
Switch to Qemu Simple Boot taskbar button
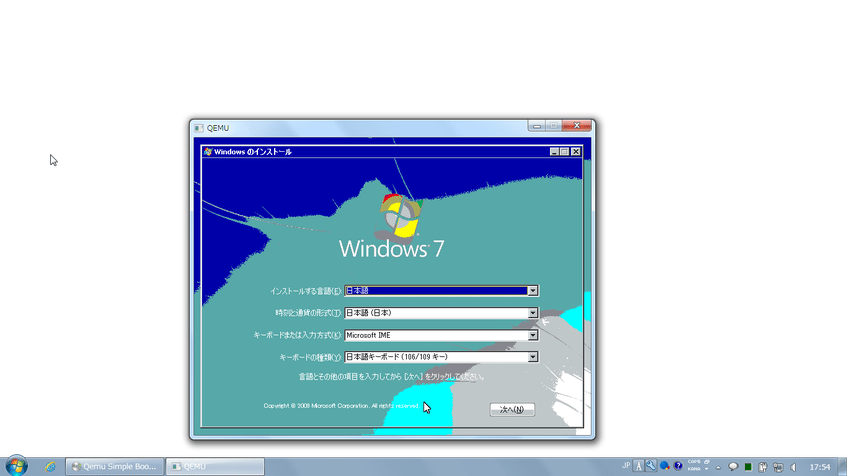(115, 466)
